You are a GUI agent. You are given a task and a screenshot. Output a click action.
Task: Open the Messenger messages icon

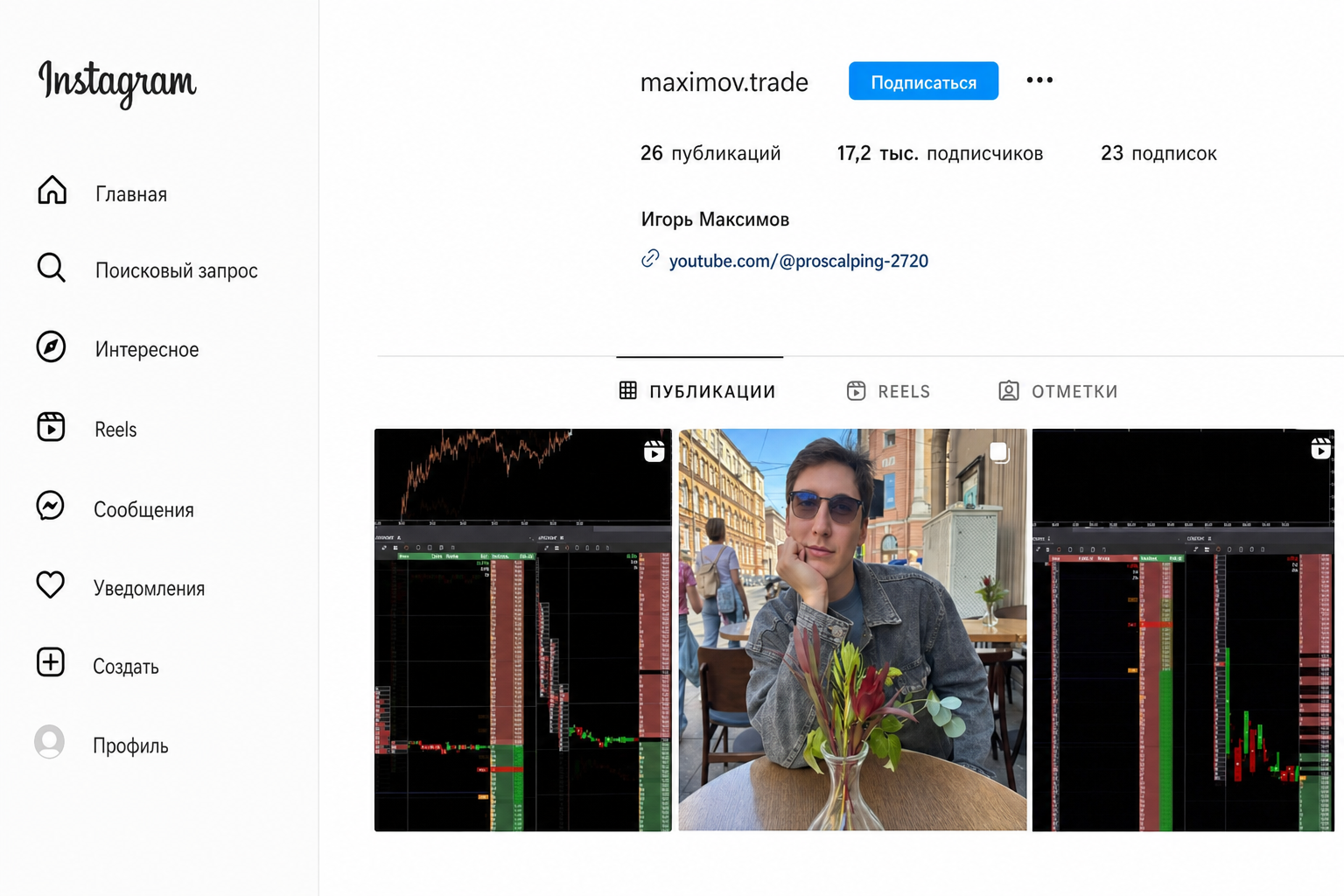click(x=50, y=506)
